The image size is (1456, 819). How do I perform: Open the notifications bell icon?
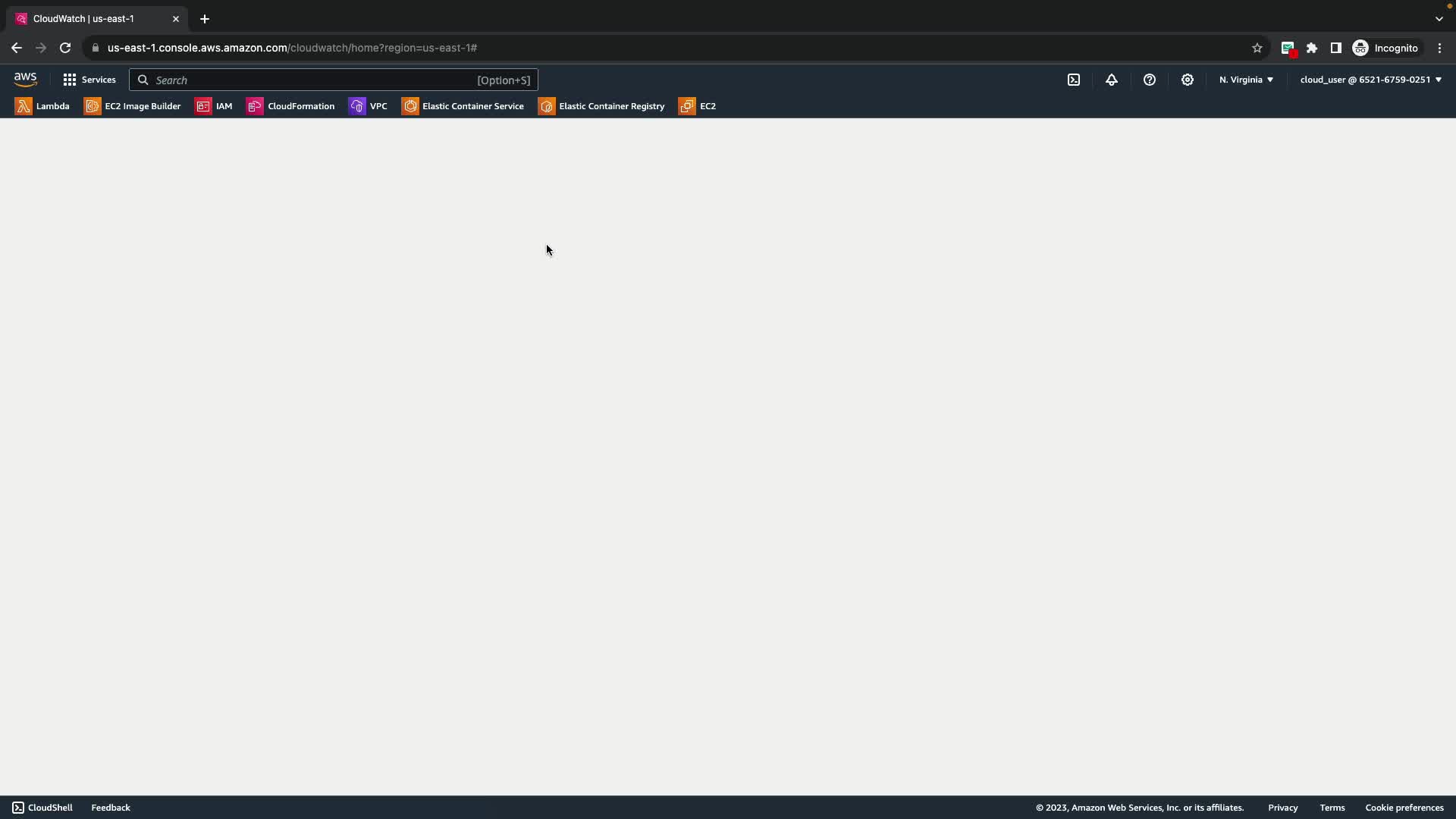pos(1112,80)
